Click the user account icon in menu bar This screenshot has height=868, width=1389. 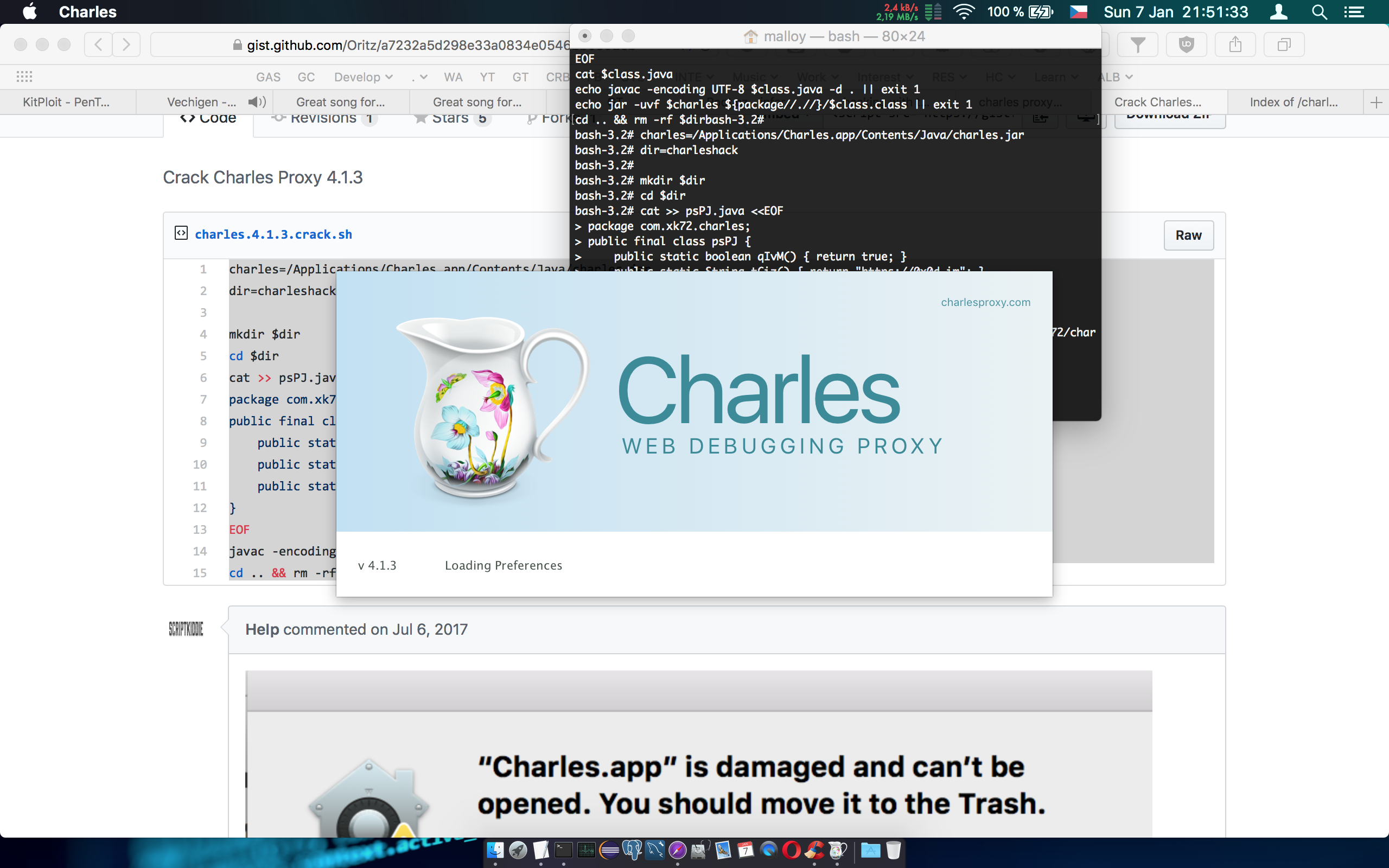tap(1279, 12)
